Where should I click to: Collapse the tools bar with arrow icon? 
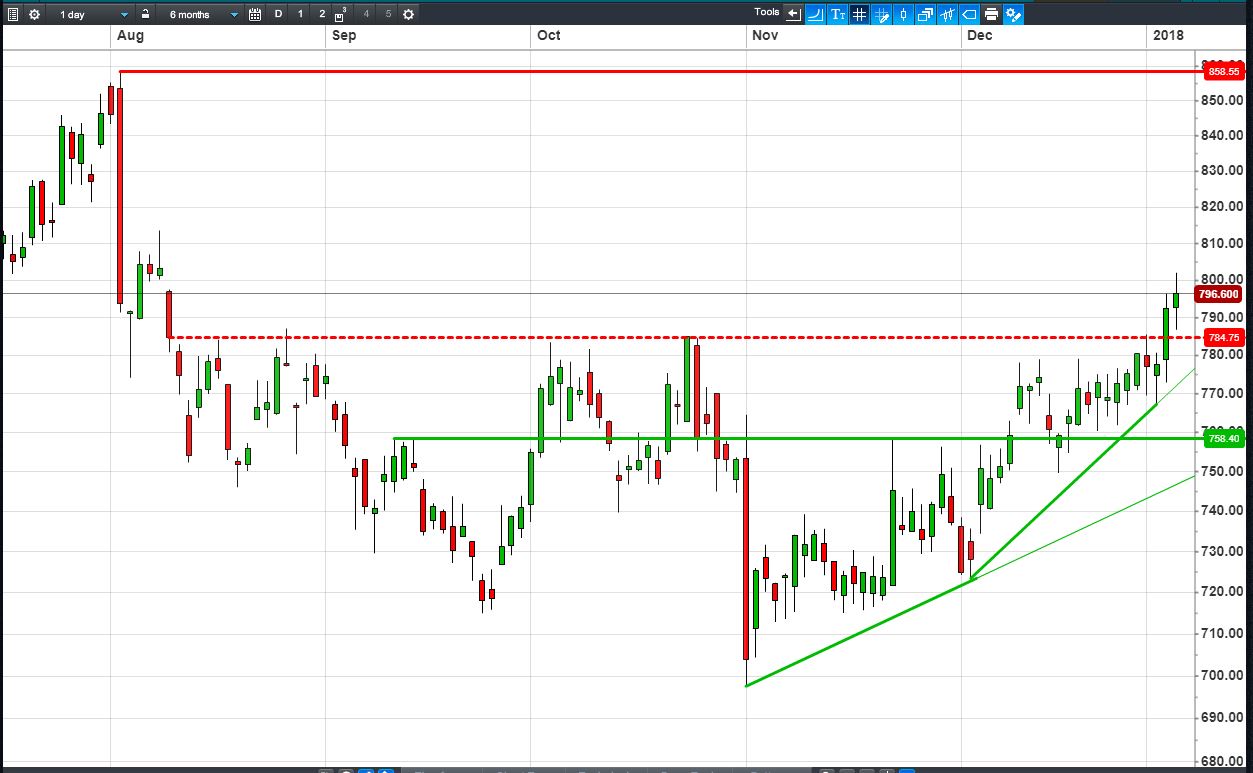point(794,14)
